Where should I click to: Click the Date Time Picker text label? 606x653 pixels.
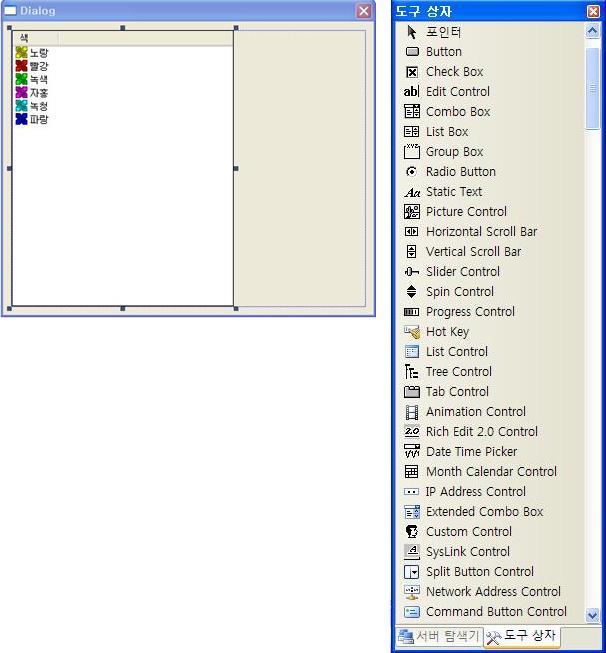(x=471, y=451)
